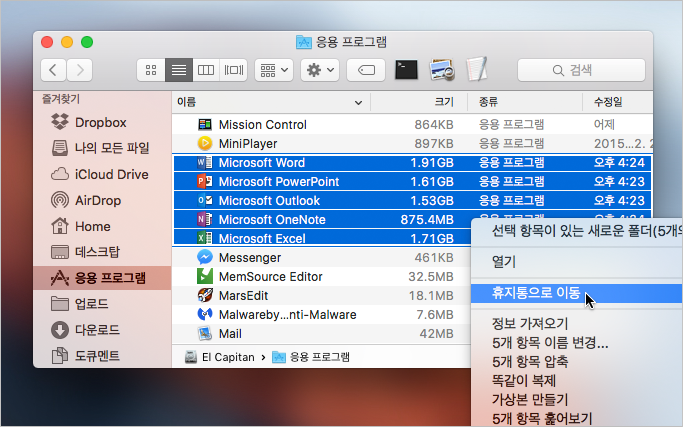Select the Messenger app icon
The image size is (683, 427).
tap(205, 258)
